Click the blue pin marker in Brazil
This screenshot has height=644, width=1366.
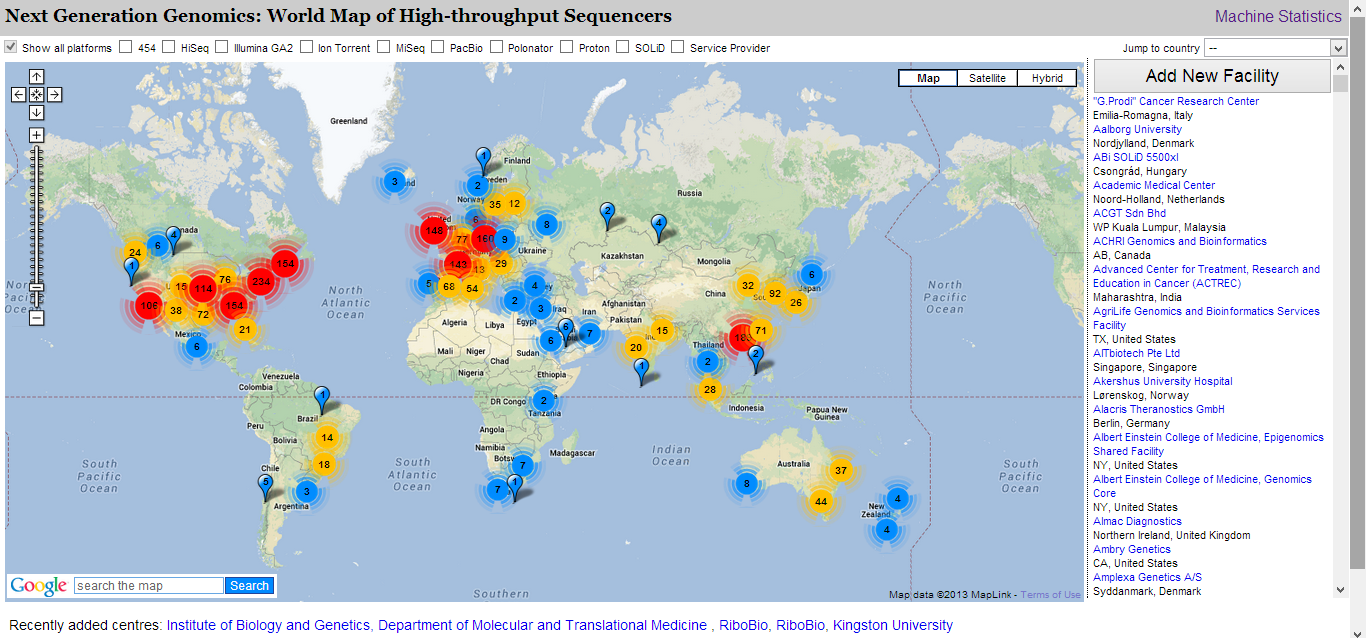tap(322, 398)
